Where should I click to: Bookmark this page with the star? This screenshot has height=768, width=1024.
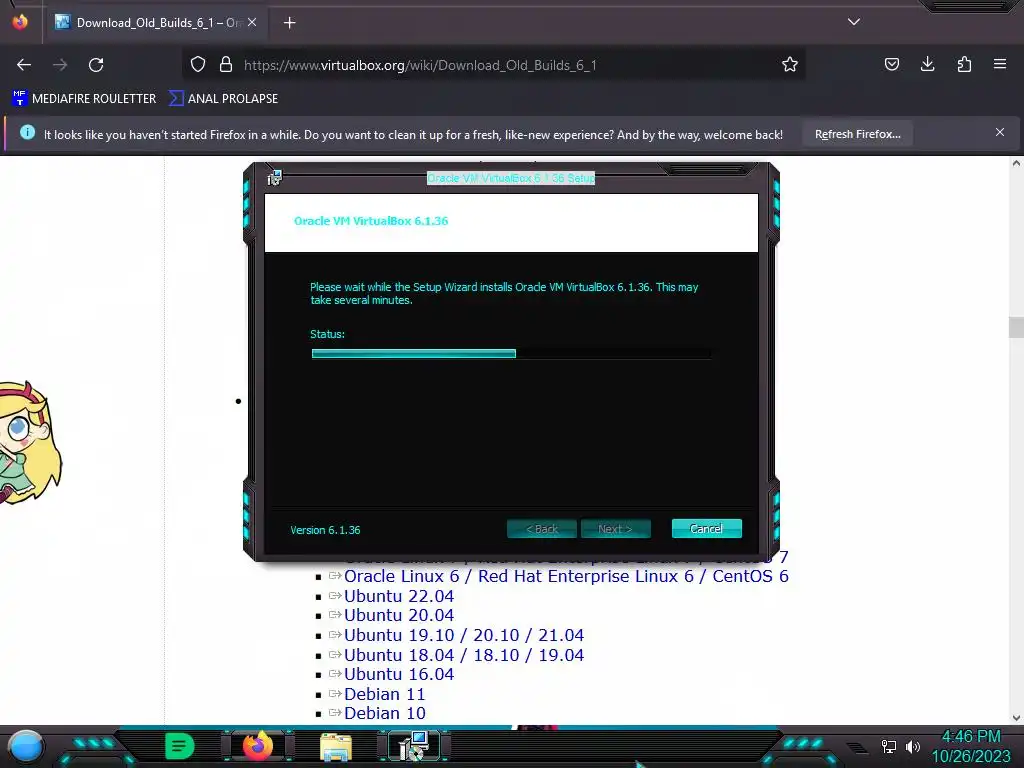click(x=790, y=65)
